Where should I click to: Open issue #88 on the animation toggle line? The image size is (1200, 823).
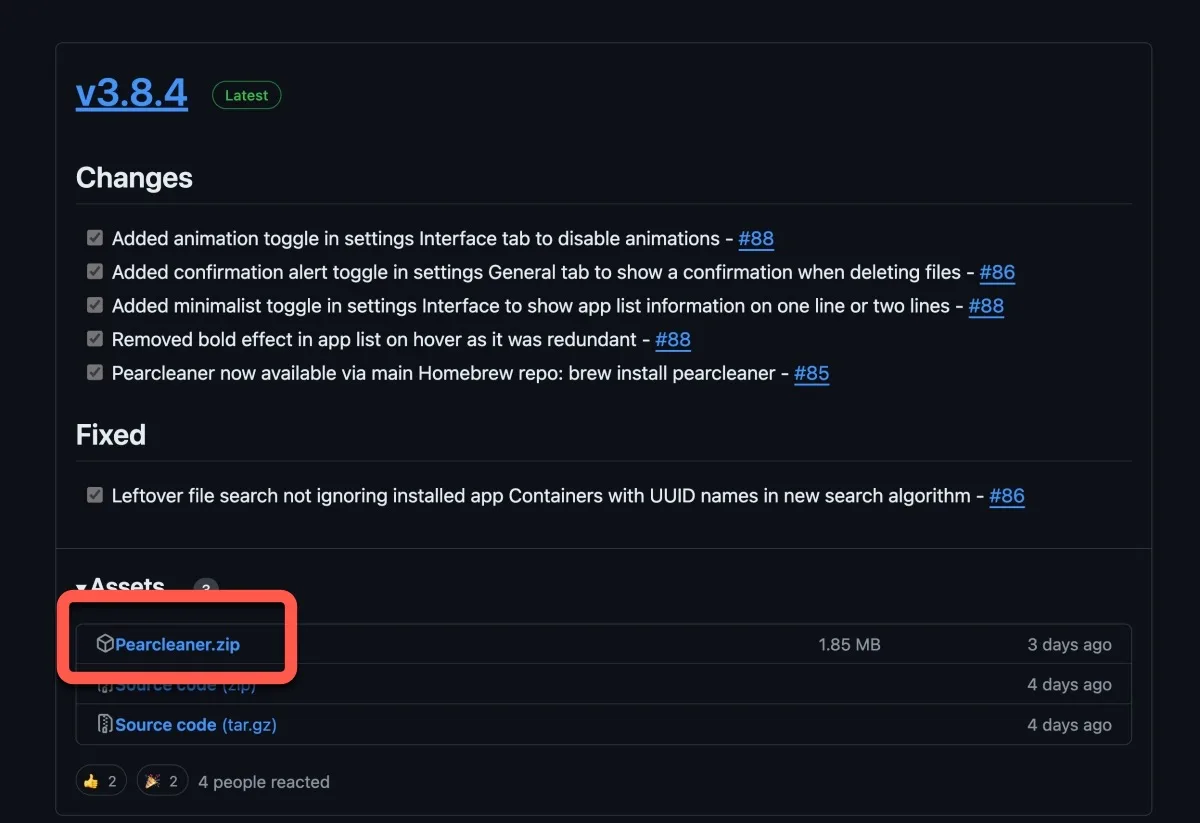pyautogui.click(x=756, y=239)
